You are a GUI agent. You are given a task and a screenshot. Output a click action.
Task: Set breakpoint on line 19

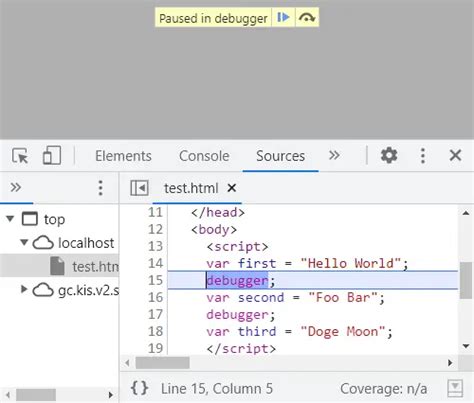(155, 348)
